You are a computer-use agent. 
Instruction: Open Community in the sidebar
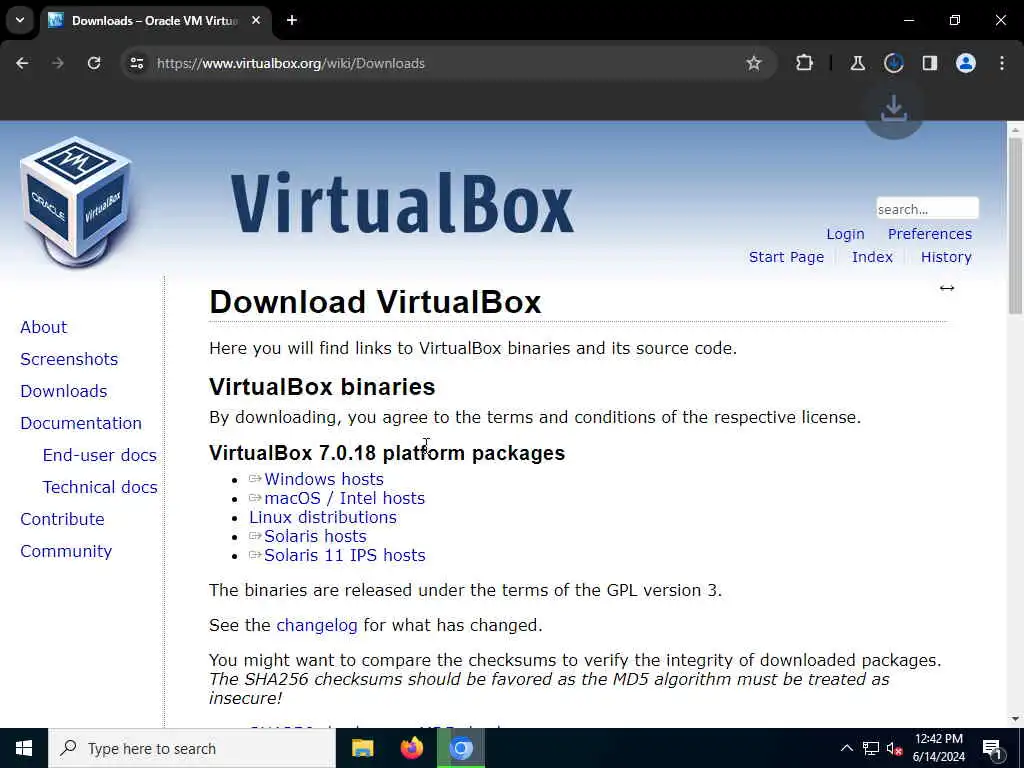pos(66,551)
